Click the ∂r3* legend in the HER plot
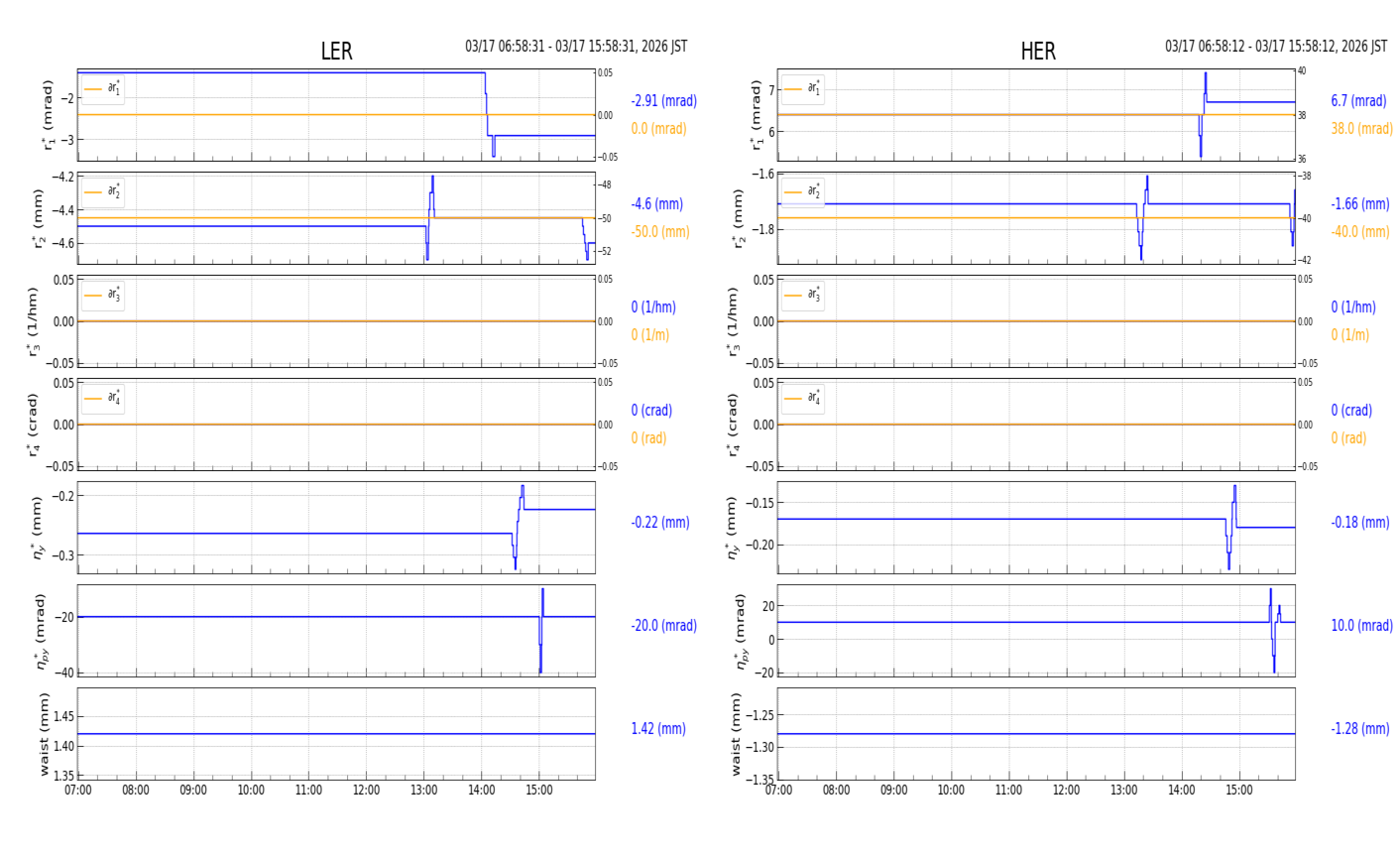 pyautogui.click(x=802, y=296)
